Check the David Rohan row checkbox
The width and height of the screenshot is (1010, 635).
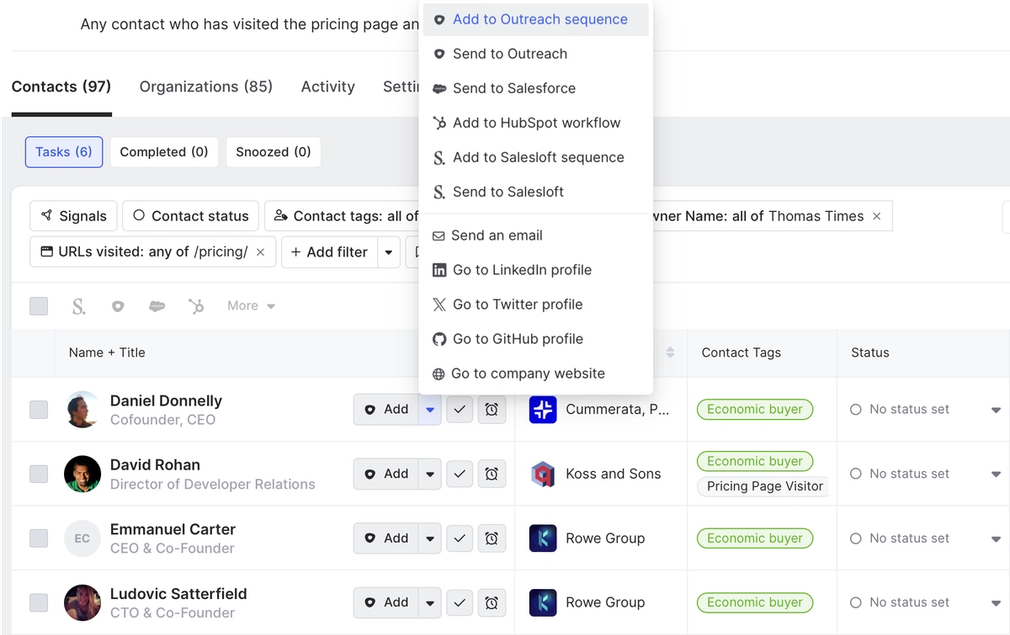tap(39, 474)
